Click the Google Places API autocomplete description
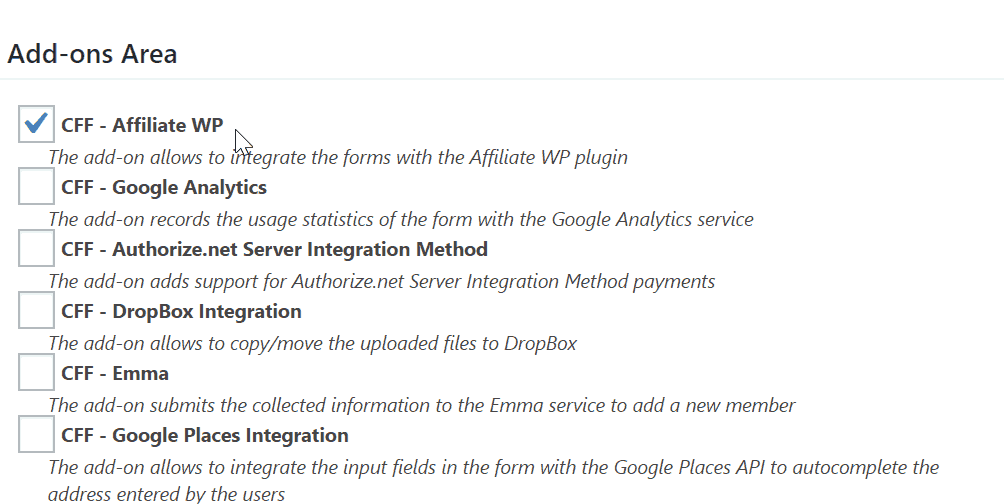Viewport: 1004px width, 504px height. tap(494, 480)
